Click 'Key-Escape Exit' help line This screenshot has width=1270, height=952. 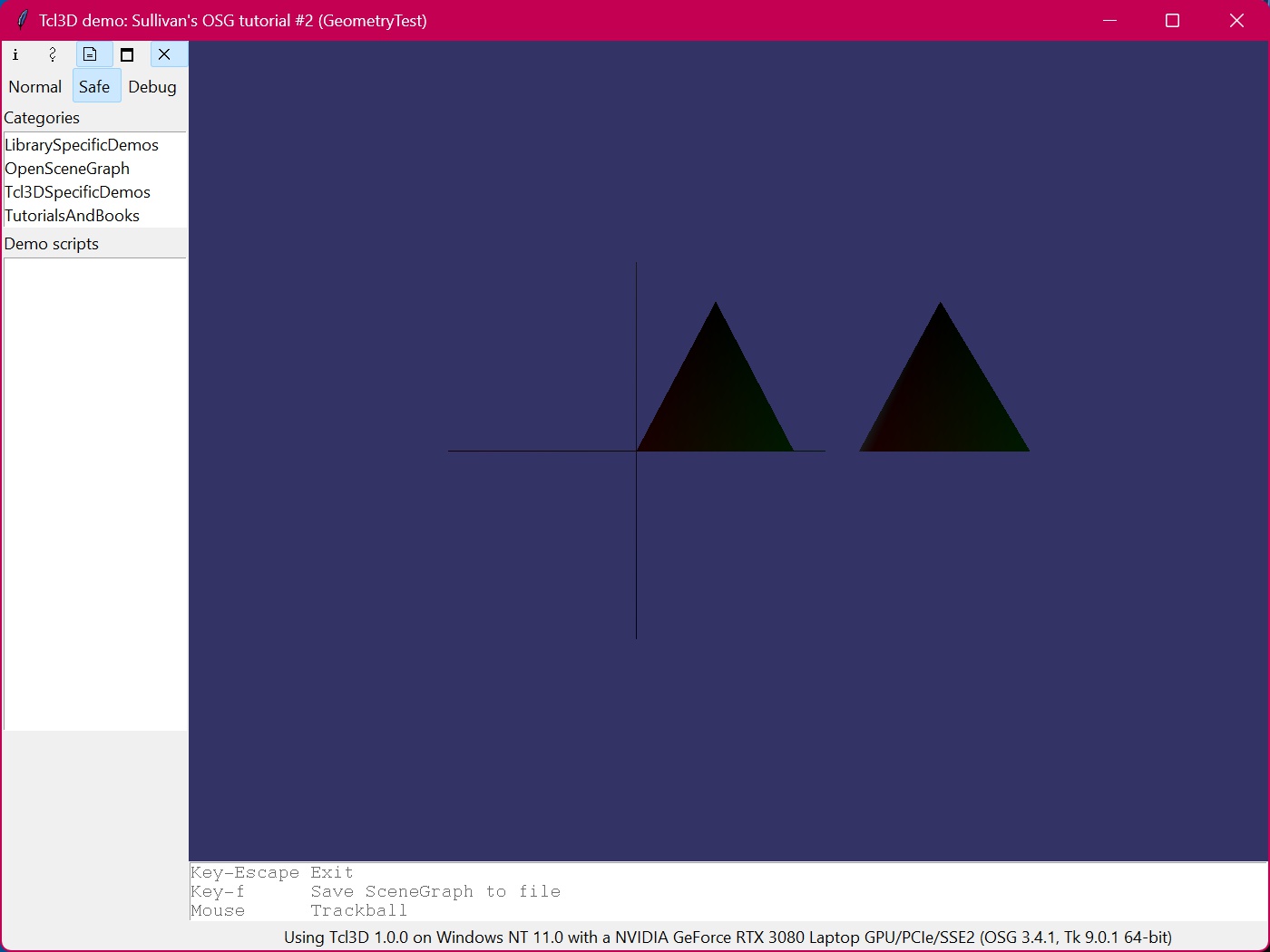(x=272, y=872)
